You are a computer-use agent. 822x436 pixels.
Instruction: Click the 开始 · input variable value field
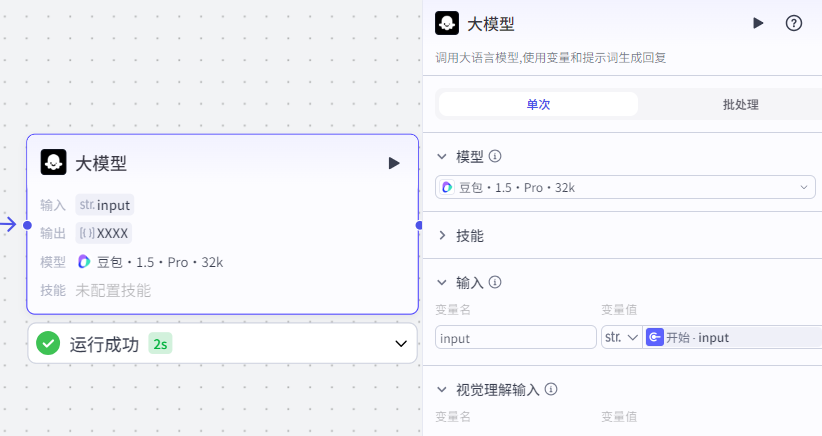click(732, 337)
